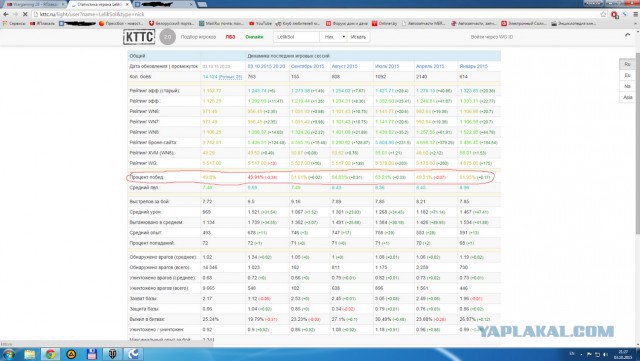Click the Общий table header

(x=137, y=56)
